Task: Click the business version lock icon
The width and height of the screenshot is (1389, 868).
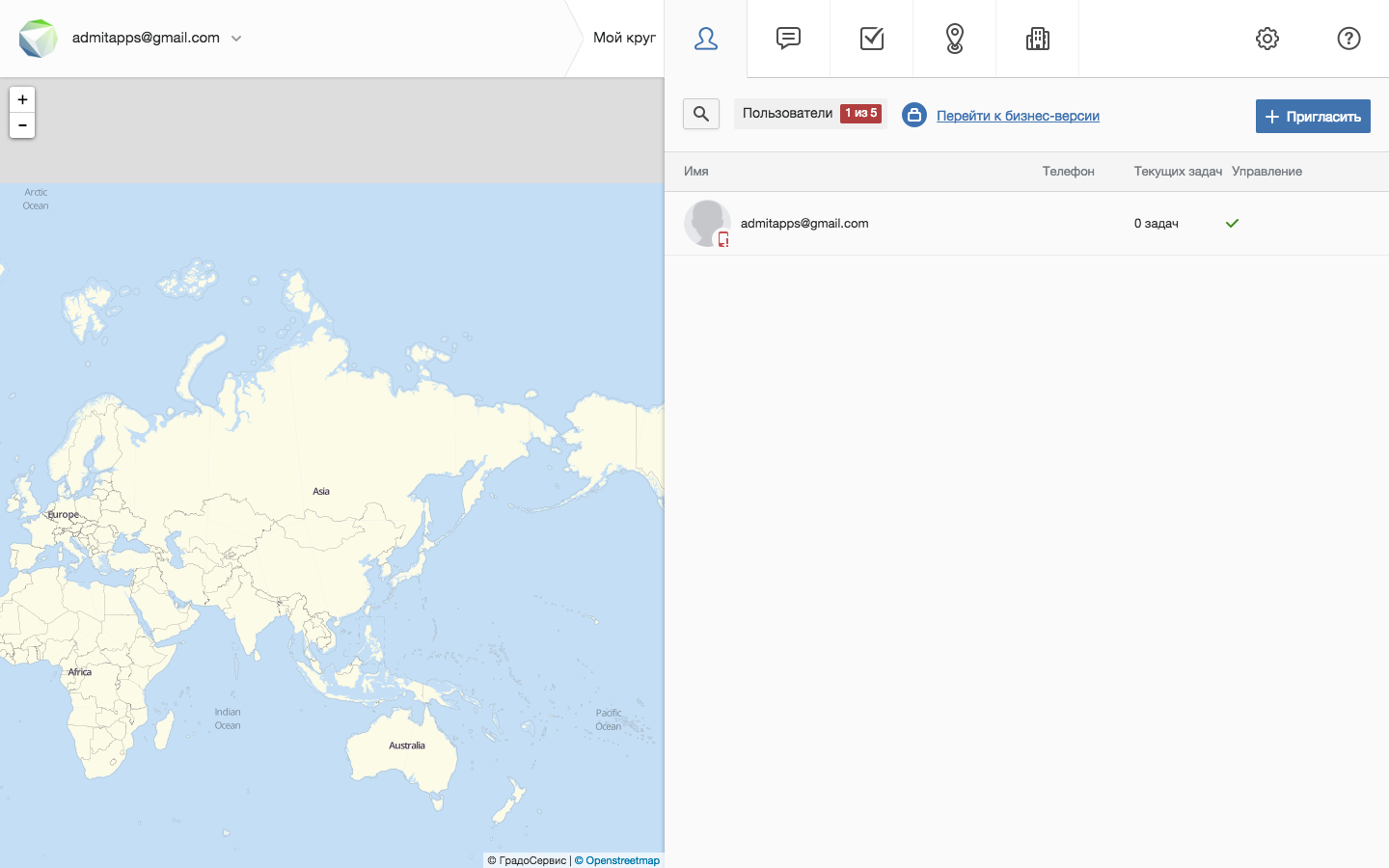Action: [914, 115]
